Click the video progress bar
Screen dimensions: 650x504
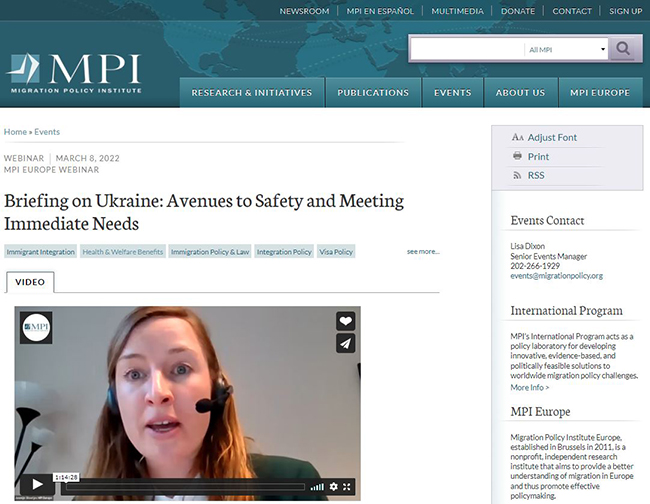(x=185, y=487)
